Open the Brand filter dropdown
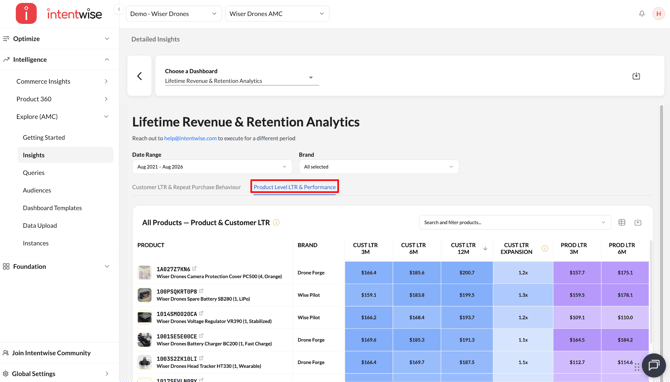This screenshot has width=670, height=382. [379, 167]
